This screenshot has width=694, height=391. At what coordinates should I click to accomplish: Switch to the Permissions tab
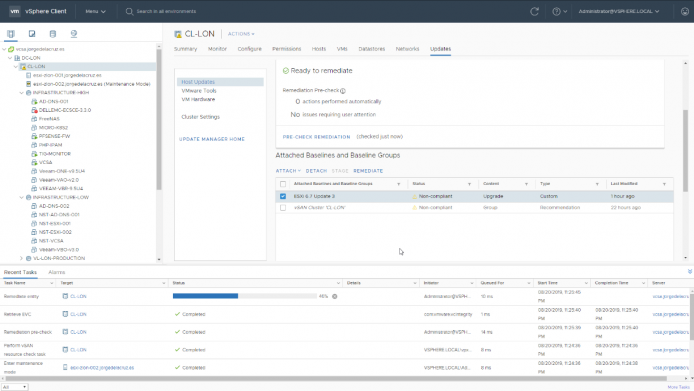[x=286, y=49]
